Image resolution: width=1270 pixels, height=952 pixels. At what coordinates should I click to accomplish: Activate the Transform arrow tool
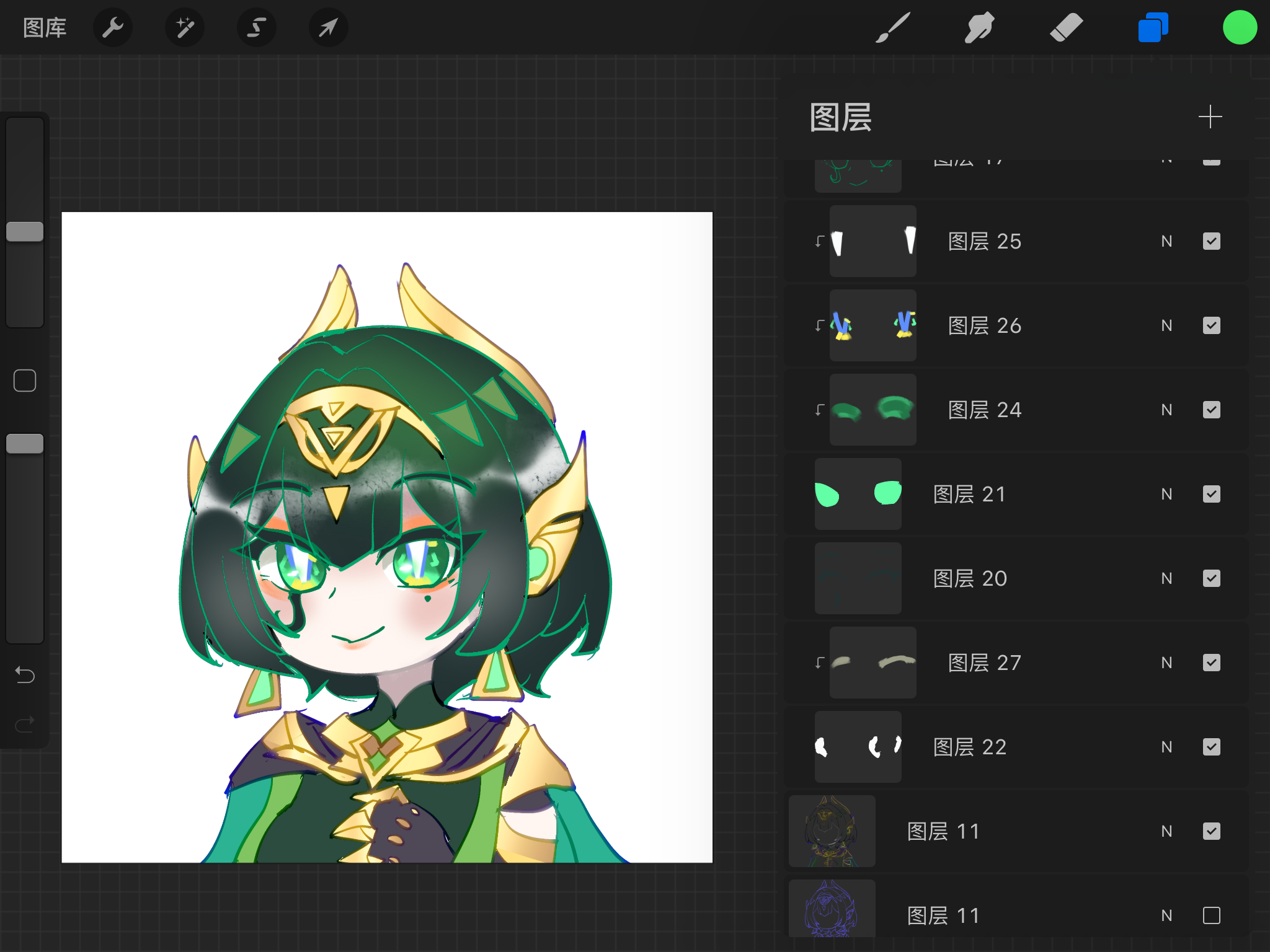[x=329, y=28]
